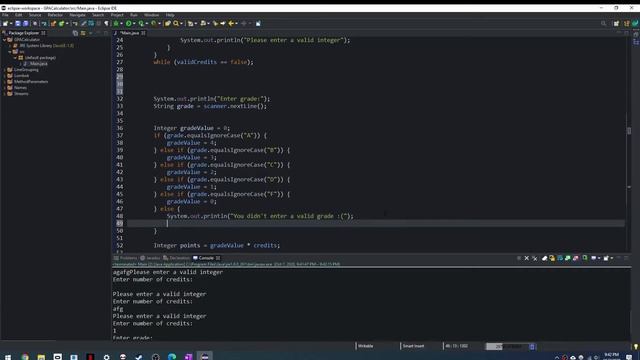The image size is (640, 360).
Task: Open the Window menu
Action: [x=151, y=15]
